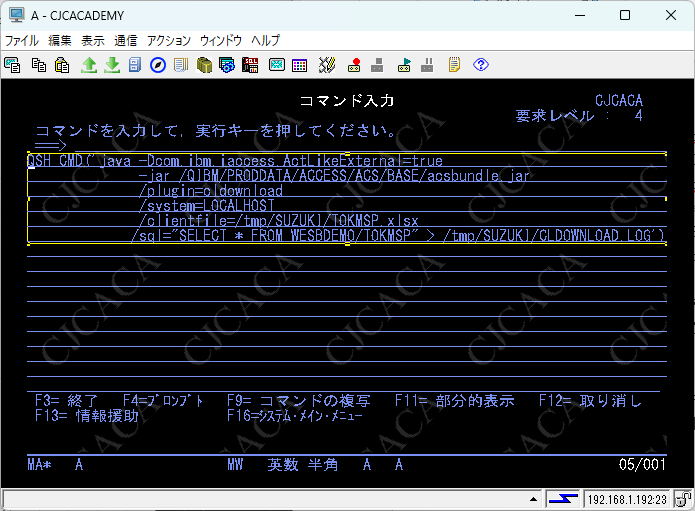695x511 pixels.
Task: Click the receive file download arrow icon
Action: click(112, 65)
